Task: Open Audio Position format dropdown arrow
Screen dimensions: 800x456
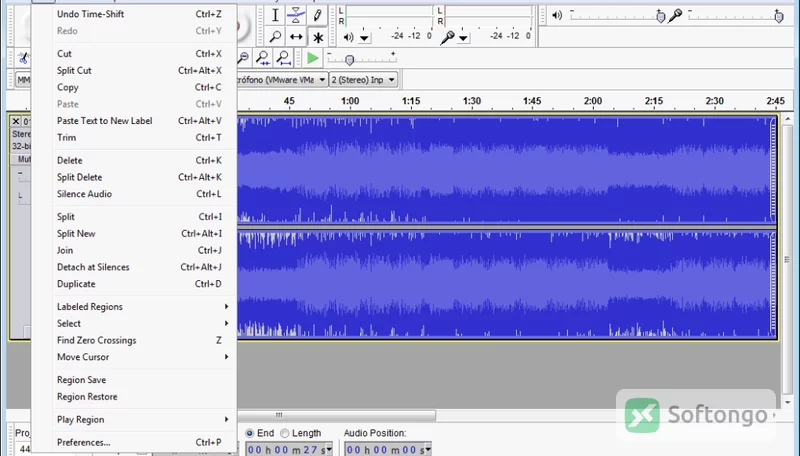Action: point(428,449)
